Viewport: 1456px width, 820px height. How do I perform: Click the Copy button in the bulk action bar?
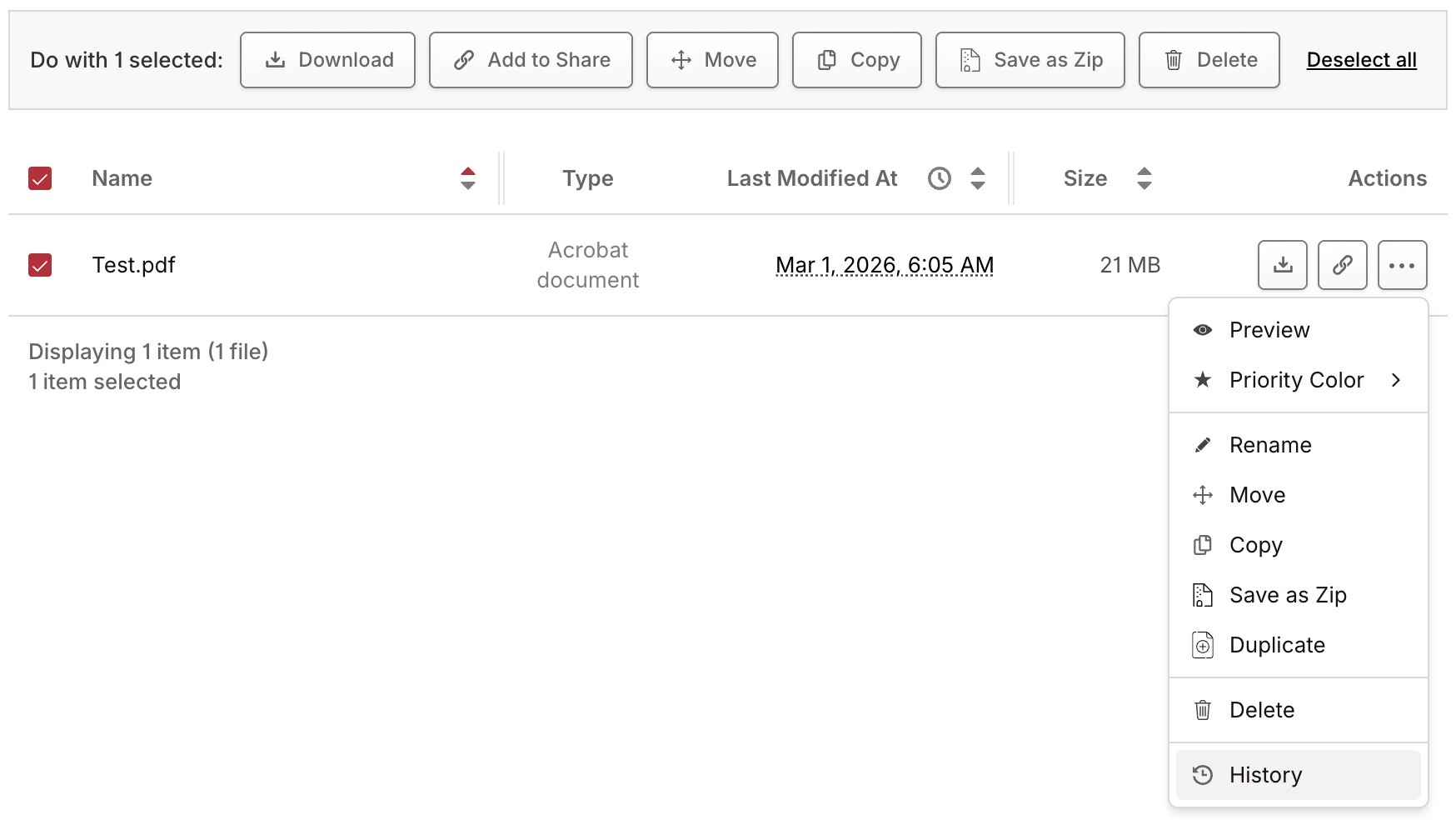pyautogui.click(x=856, y=60)
